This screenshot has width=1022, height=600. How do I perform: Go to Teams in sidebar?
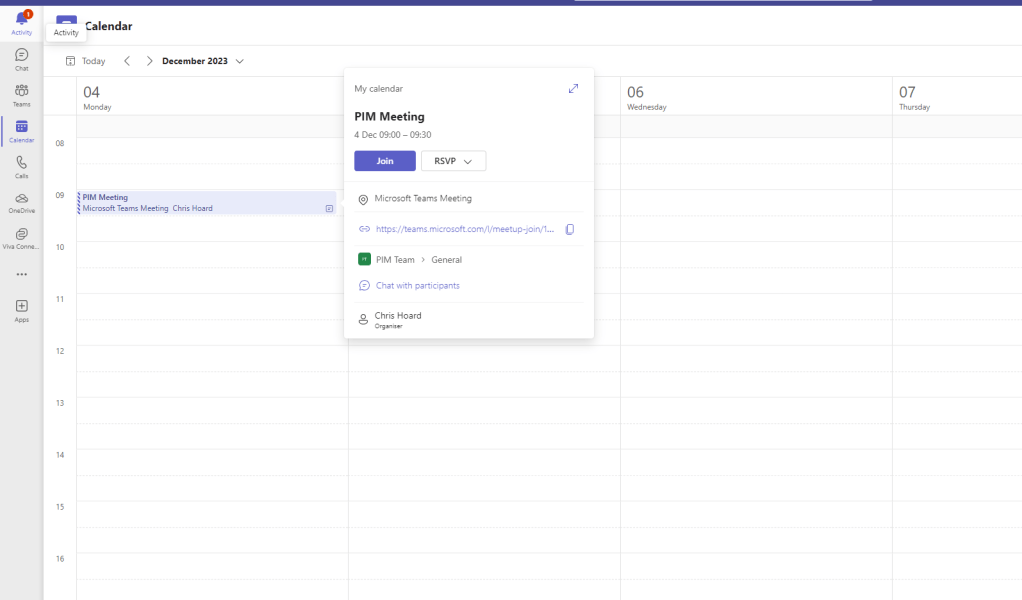point(21,95)
